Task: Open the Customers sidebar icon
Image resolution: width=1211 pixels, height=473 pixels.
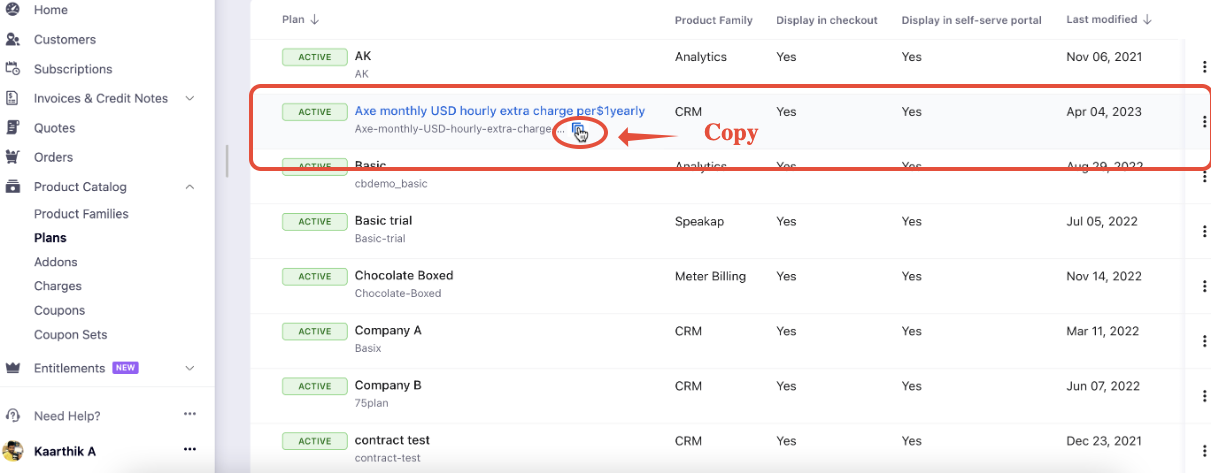Action: pyautogui.click(x=13, y=40)
